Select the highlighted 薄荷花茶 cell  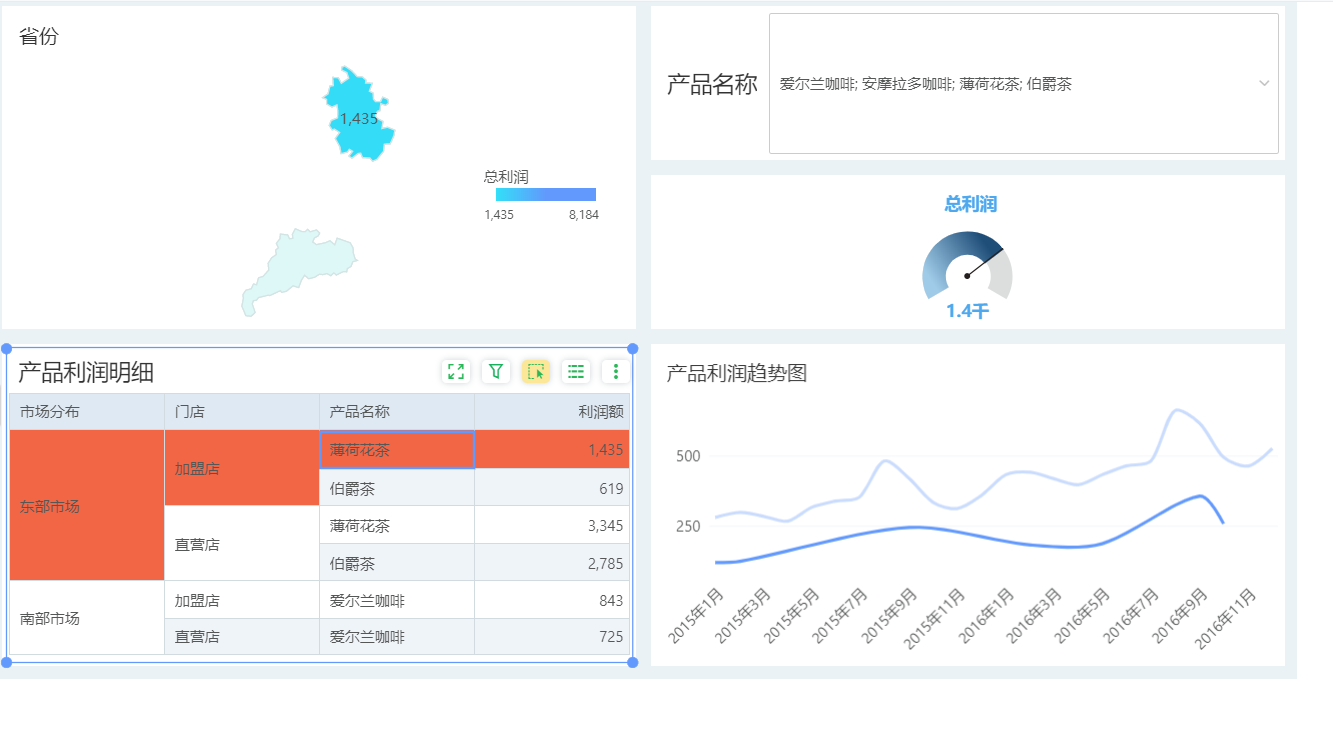click(396, 450)
